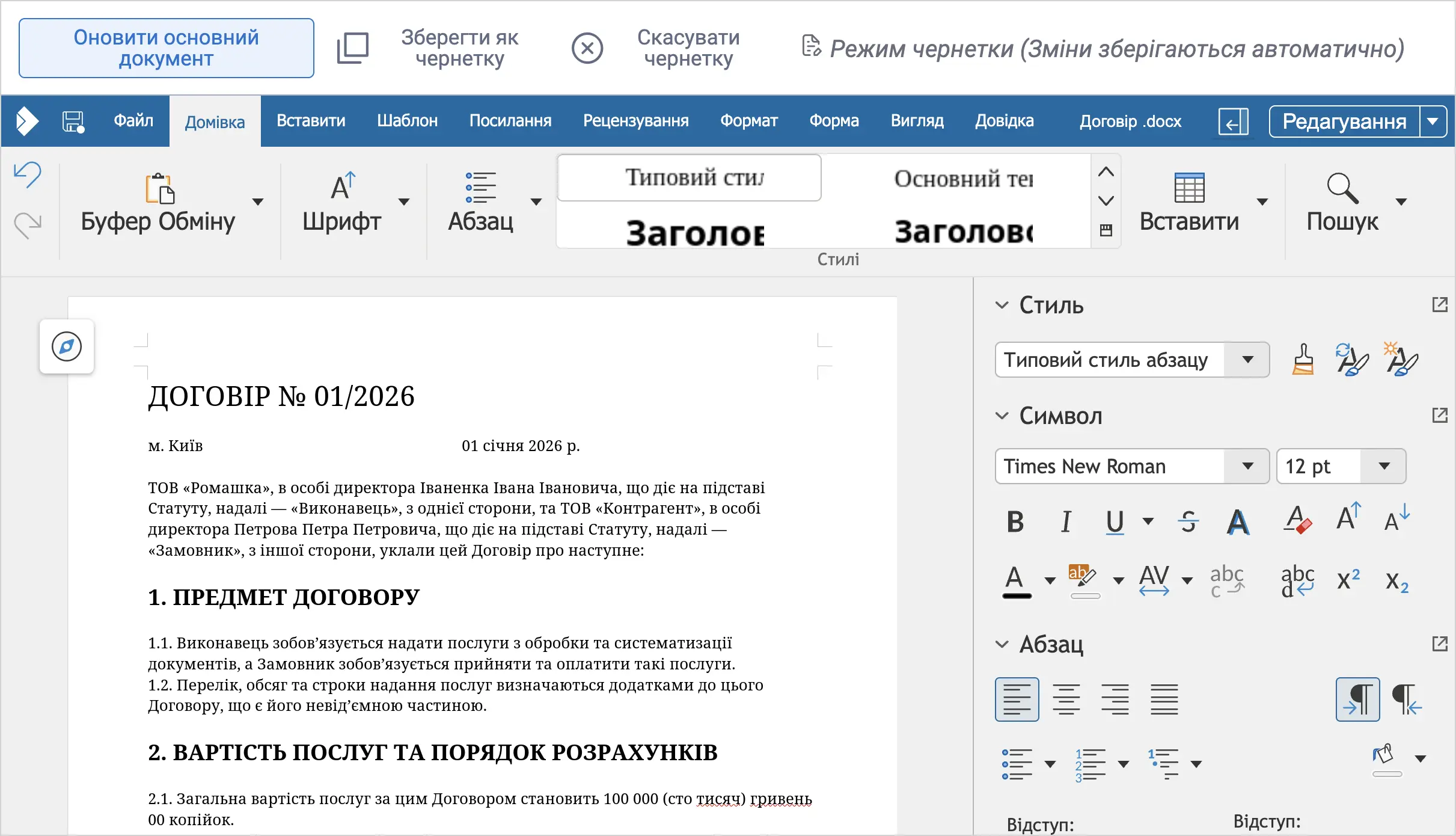Open the navigator compass icon
The image size is (1456, 836).
click(x=67, y=346)
